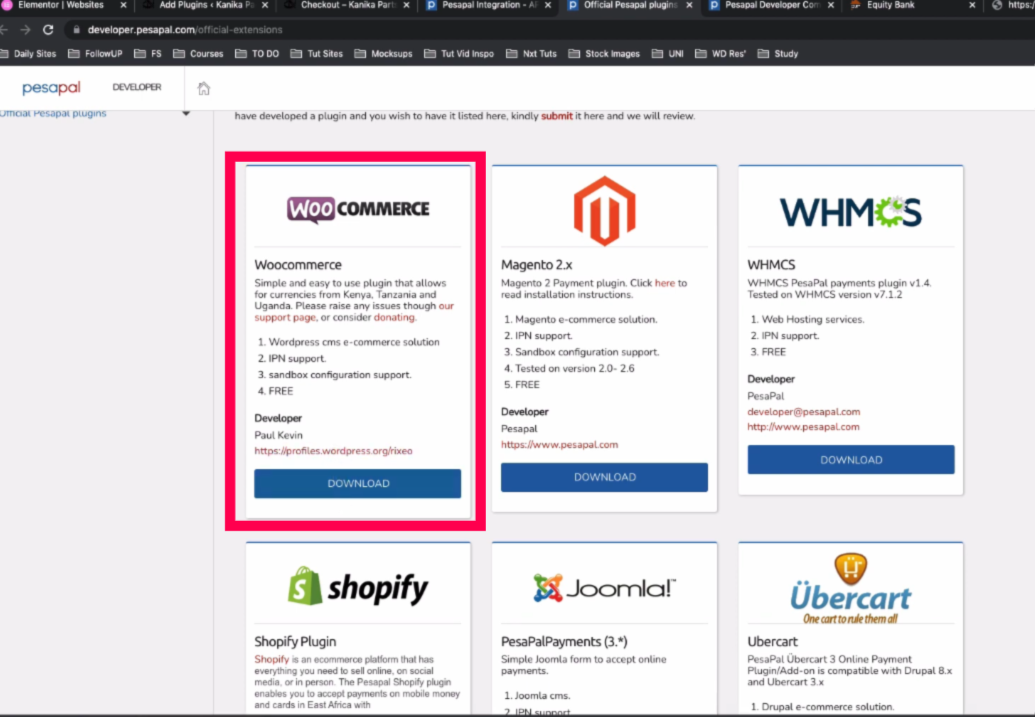Viewport: 1035px width, 717px height.
Task: Click the home icon in header
Action: (x=204, y=88)
